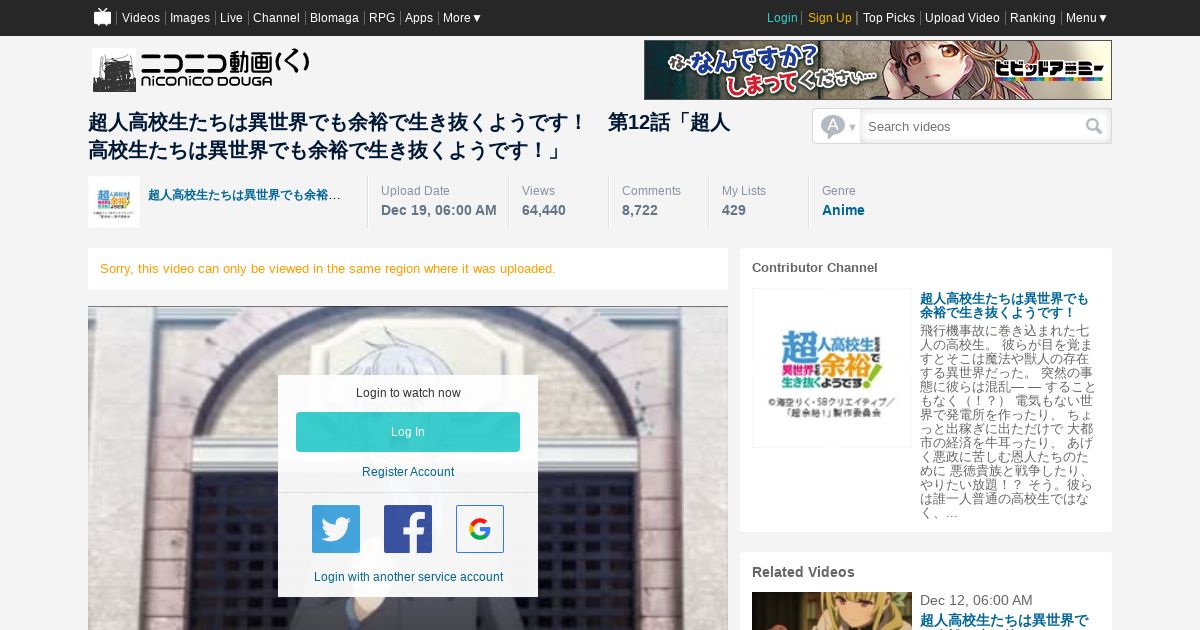Open the Contributor Channel title link

coord(1004,306)
